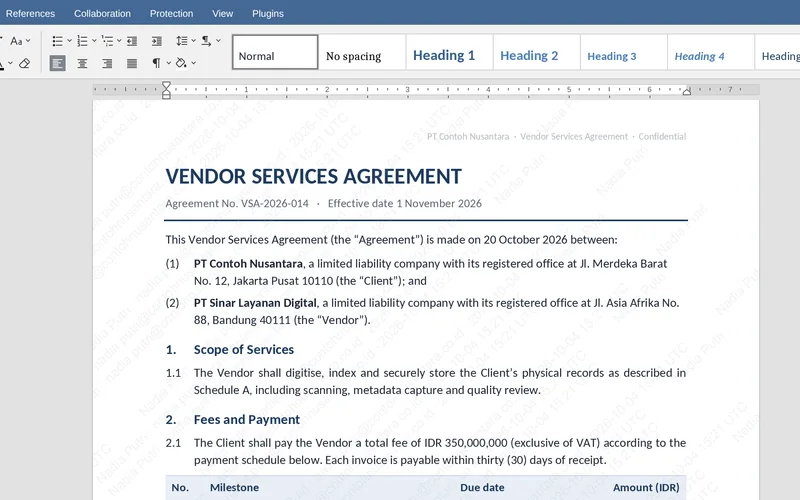
Task: Click the 'Fees and Payment' heading
Action: 247,419
